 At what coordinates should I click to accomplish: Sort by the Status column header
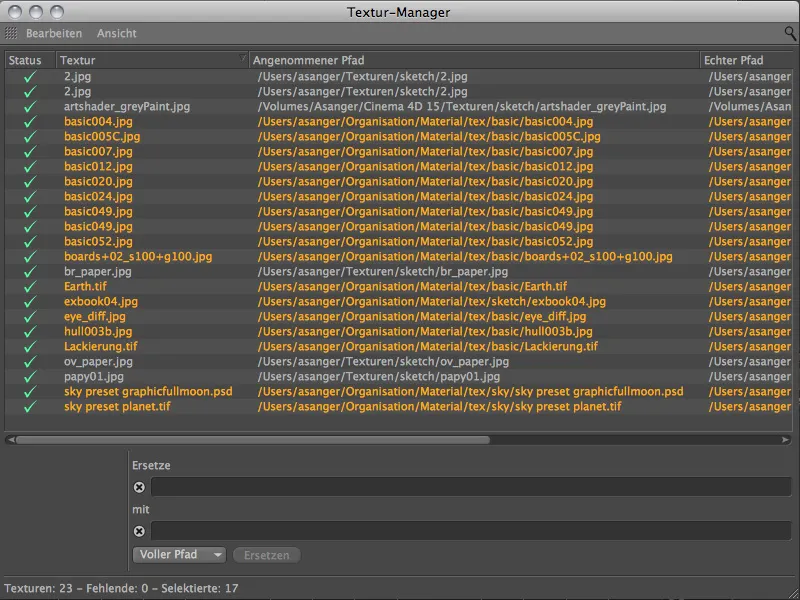(x=30, y=60)
